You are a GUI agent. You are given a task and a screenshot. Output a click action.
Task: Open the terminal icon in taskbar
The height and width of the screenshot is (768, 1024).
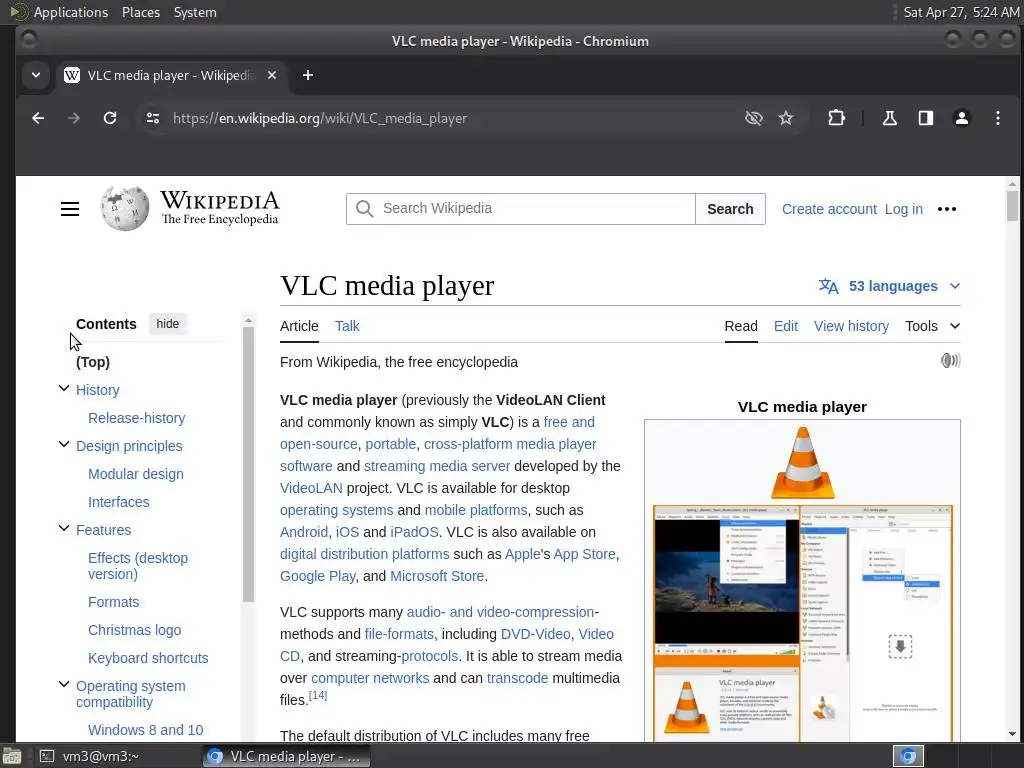click(46, 756)
